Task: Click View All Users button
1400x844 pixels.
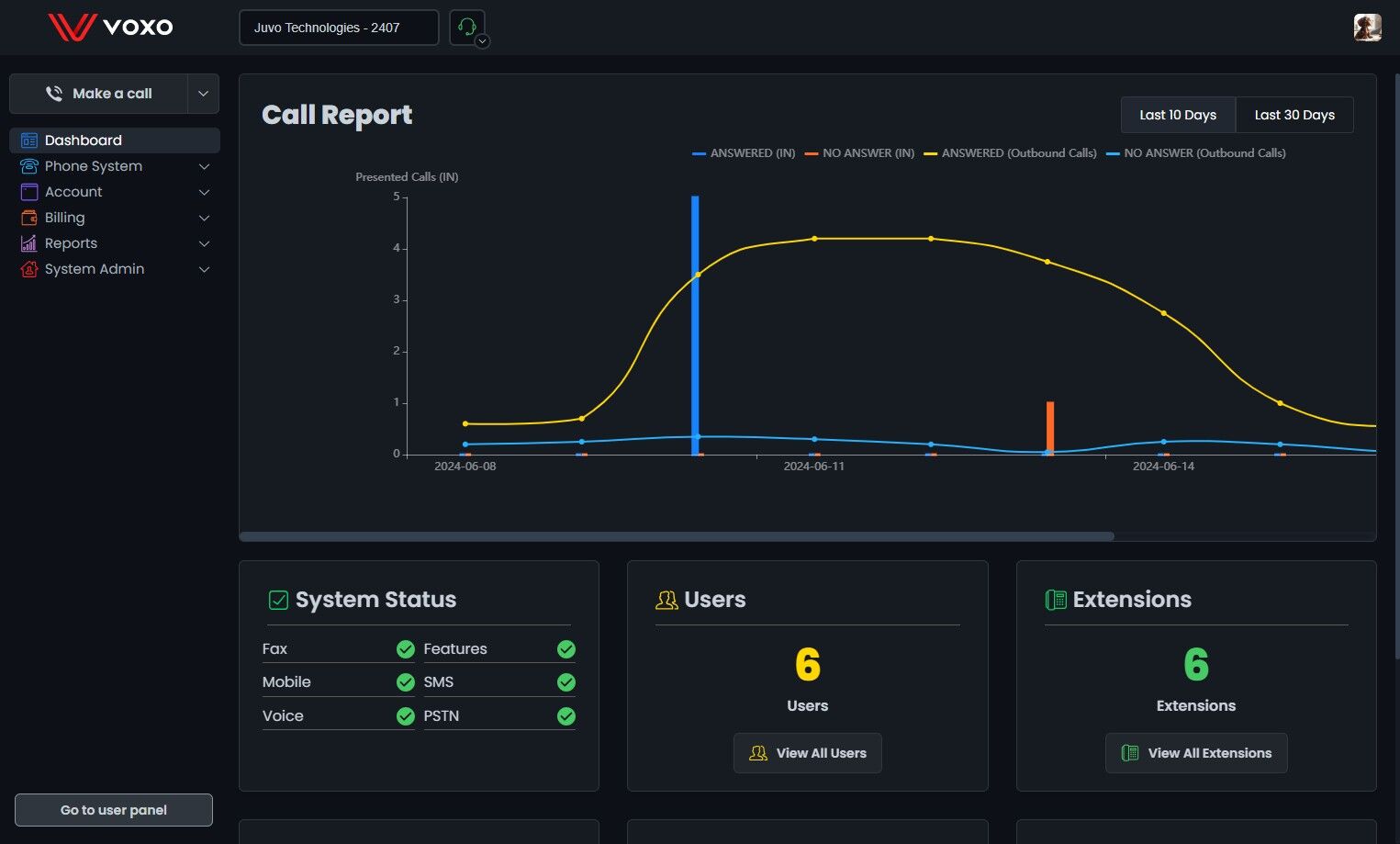Action: click(808, 753)
